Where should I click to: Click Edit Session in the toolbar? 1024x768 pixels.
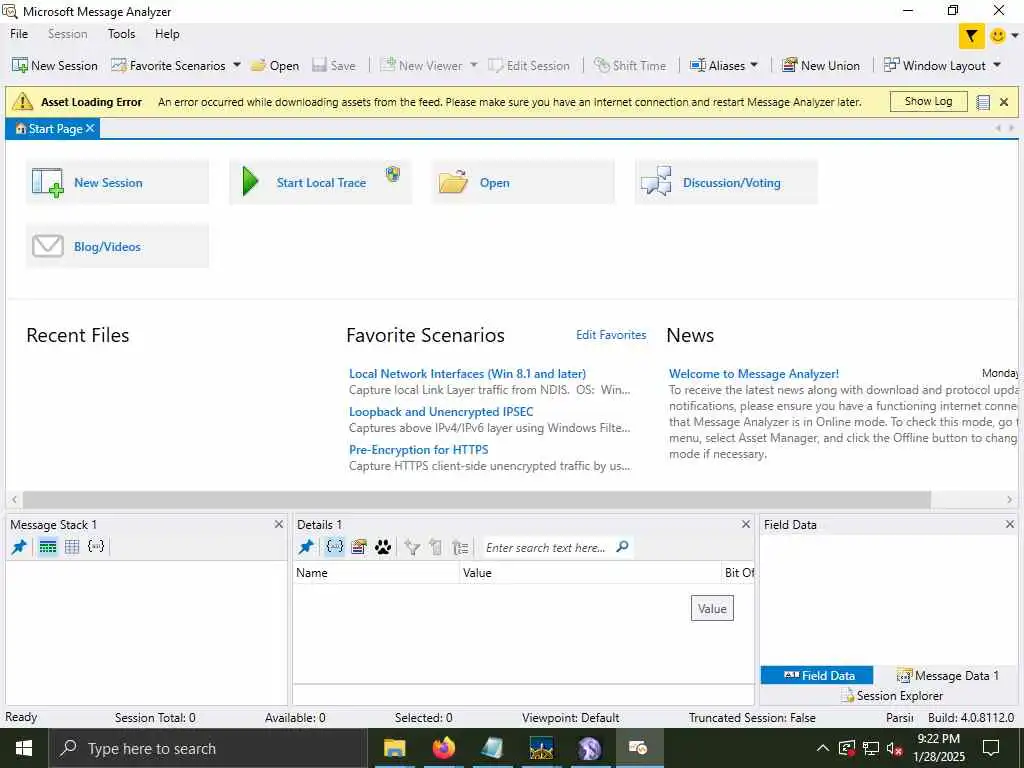click(x=530, y=65)
